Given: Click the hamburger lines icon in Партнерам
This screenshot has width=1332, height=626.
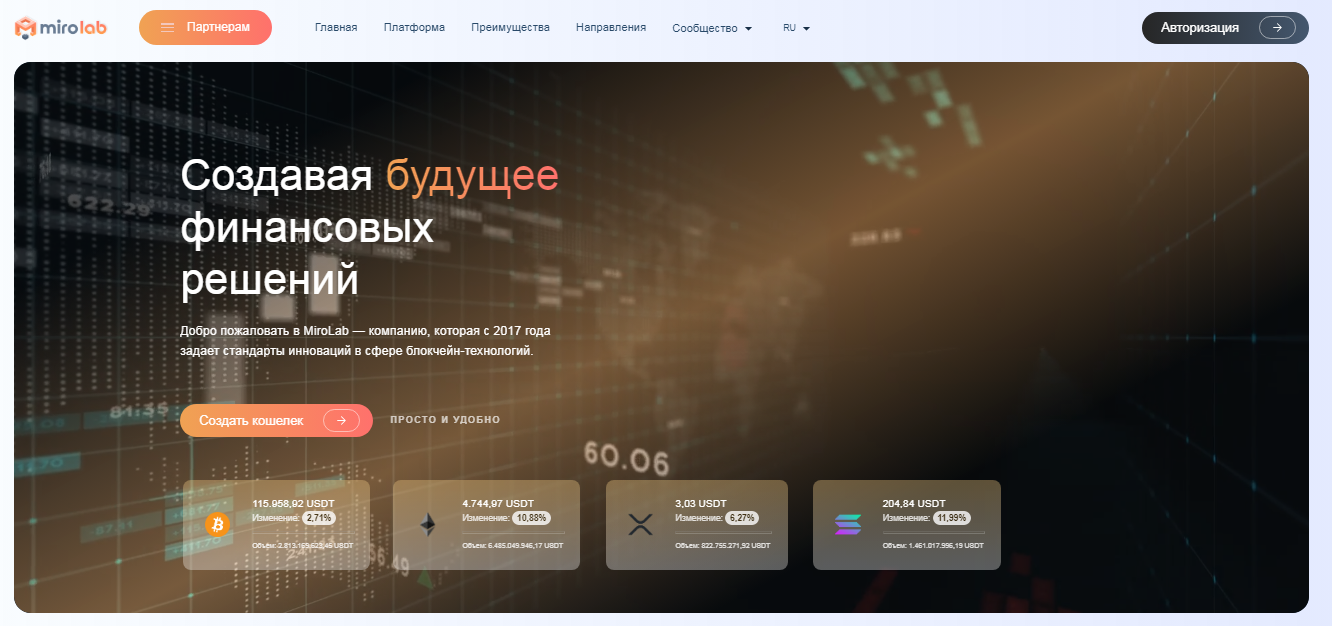Looking at the screenshot, I should [x=168, y=28].
